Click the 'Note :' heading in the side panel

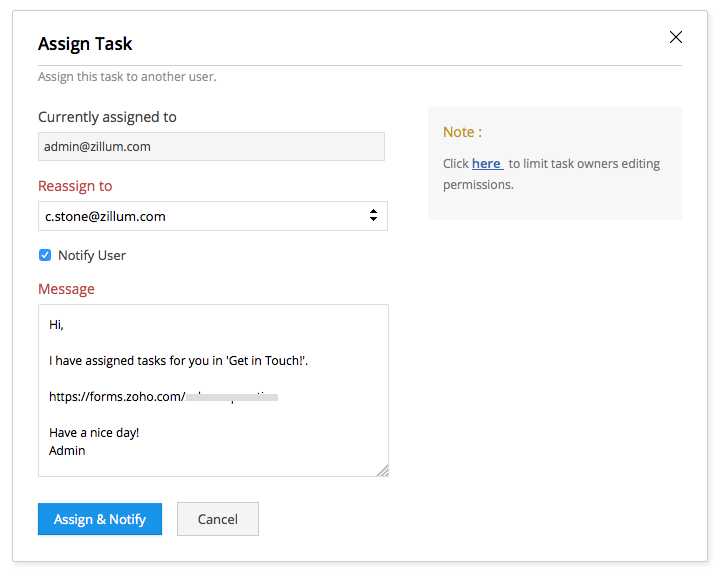pyautogui.click(x=462, y=132)
